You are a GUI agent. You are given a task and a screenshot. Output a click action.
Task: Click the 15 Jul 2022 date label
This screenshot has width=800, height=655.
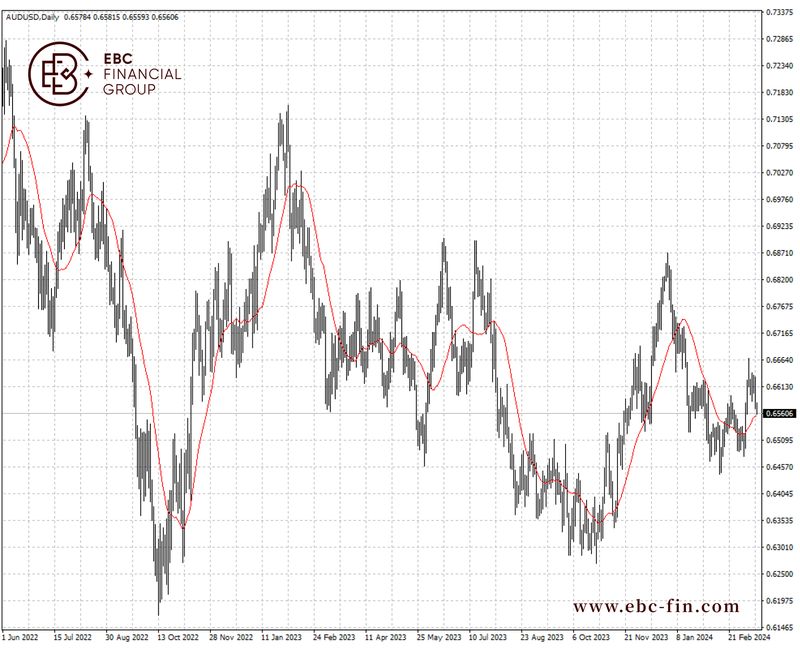(x=72, y=636)
